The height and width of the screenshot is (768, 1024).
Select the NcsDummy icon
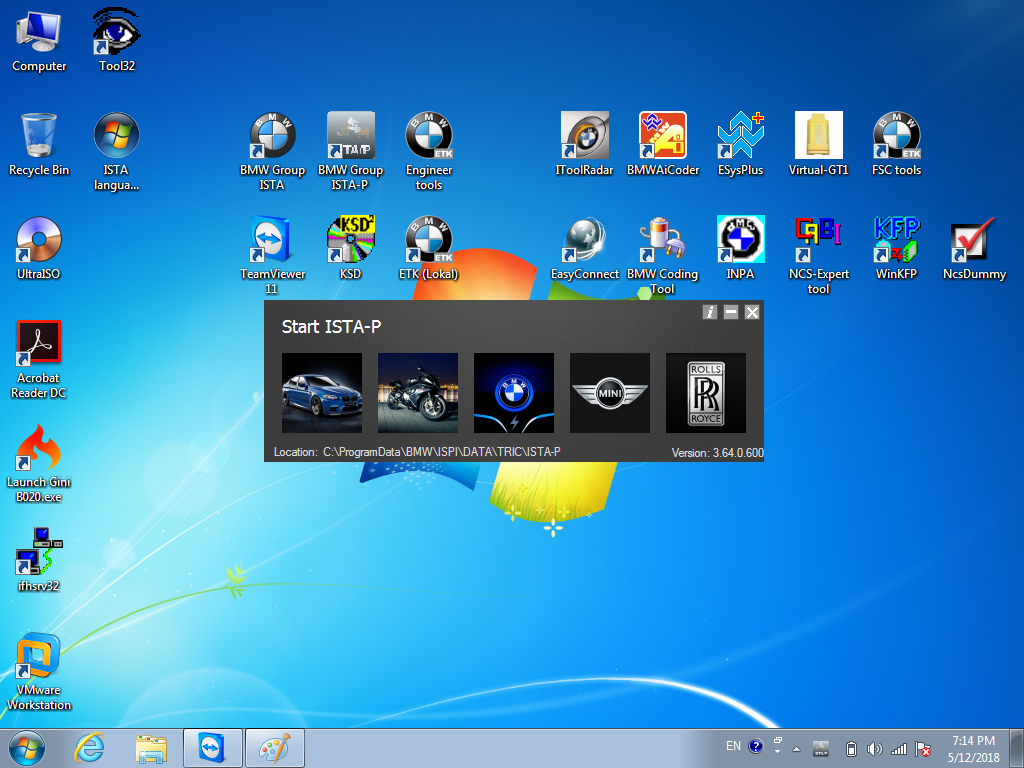(x=974, y=248)
